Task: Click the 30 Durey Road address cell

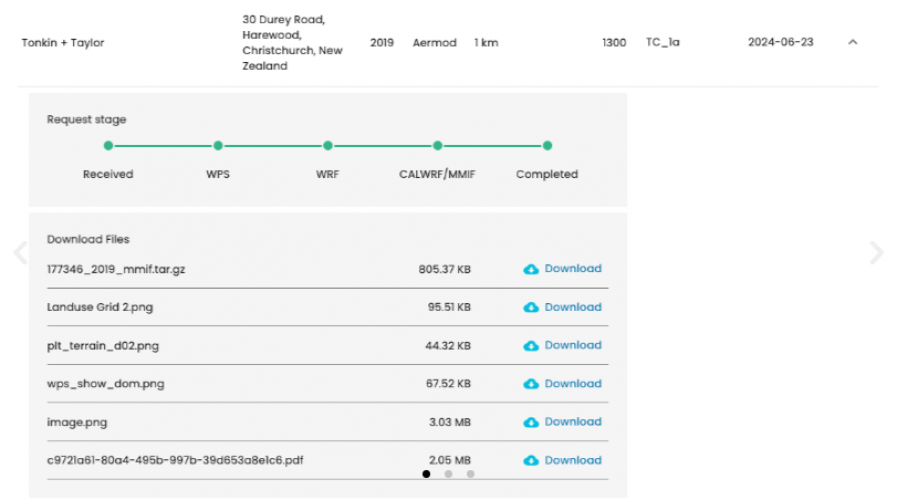Action: point(292,42)
